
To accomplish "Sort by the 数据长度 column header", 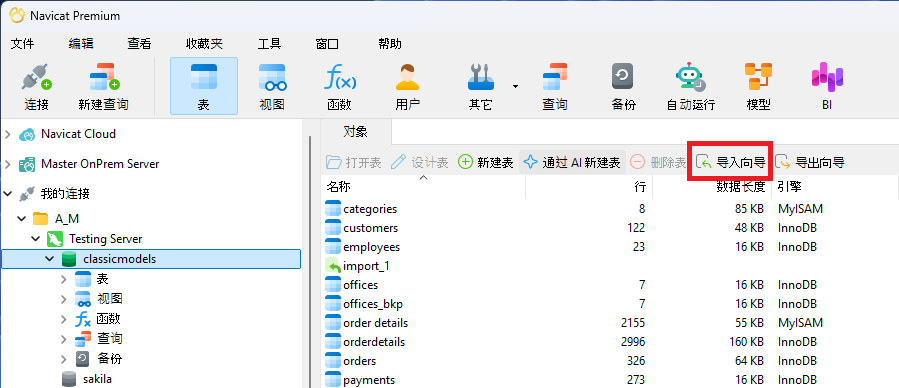I will pos(712,187).
